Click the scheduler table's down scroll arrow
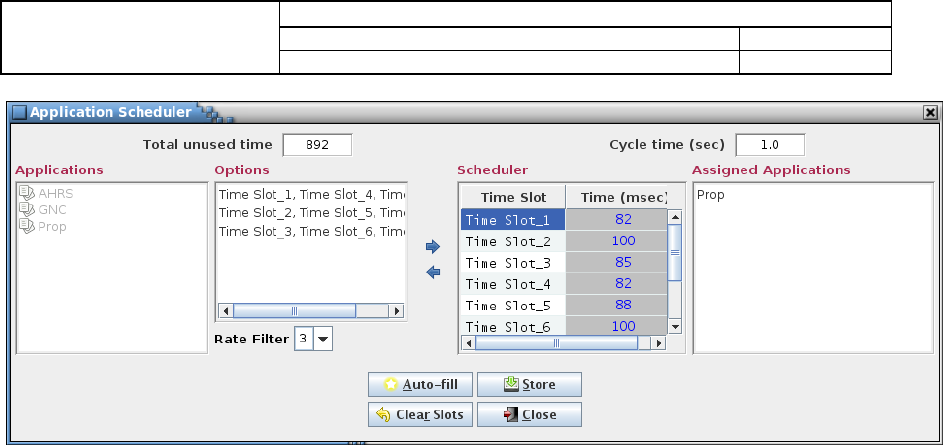This screenshot has width=943, height=445. (675, 327)
